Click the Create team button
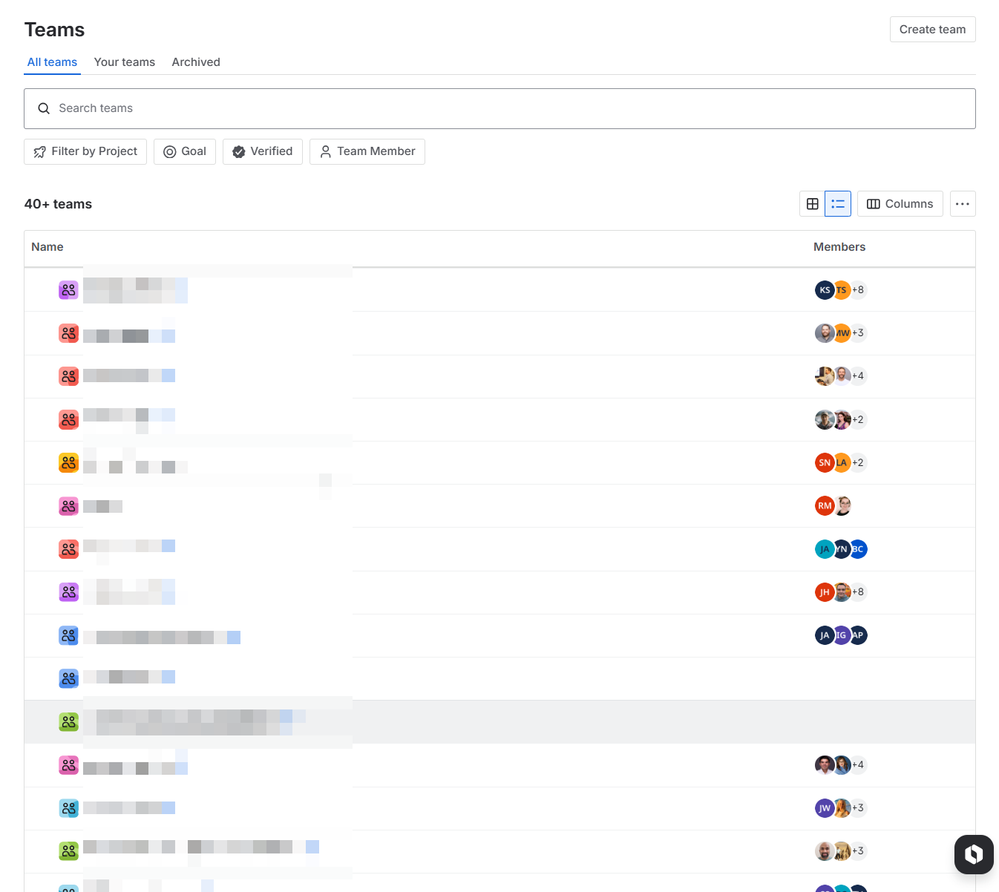Viewport: 999px width, 892px height. coord(932,29)
